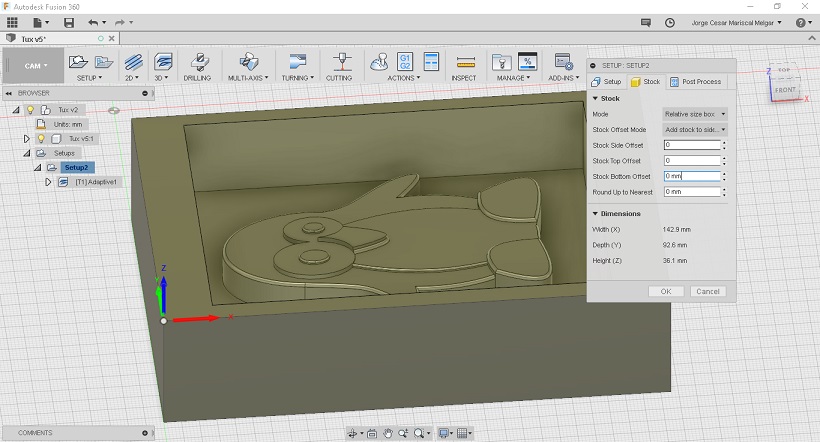
Task: Open the setup sheet icon
Action: tap(431, 62)
